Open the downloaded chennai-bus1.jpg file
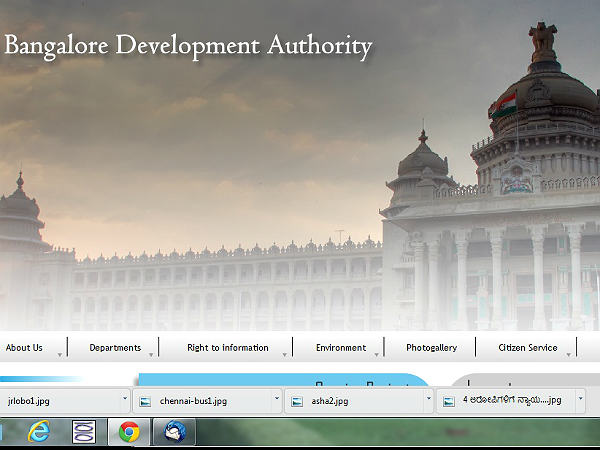 193,401
